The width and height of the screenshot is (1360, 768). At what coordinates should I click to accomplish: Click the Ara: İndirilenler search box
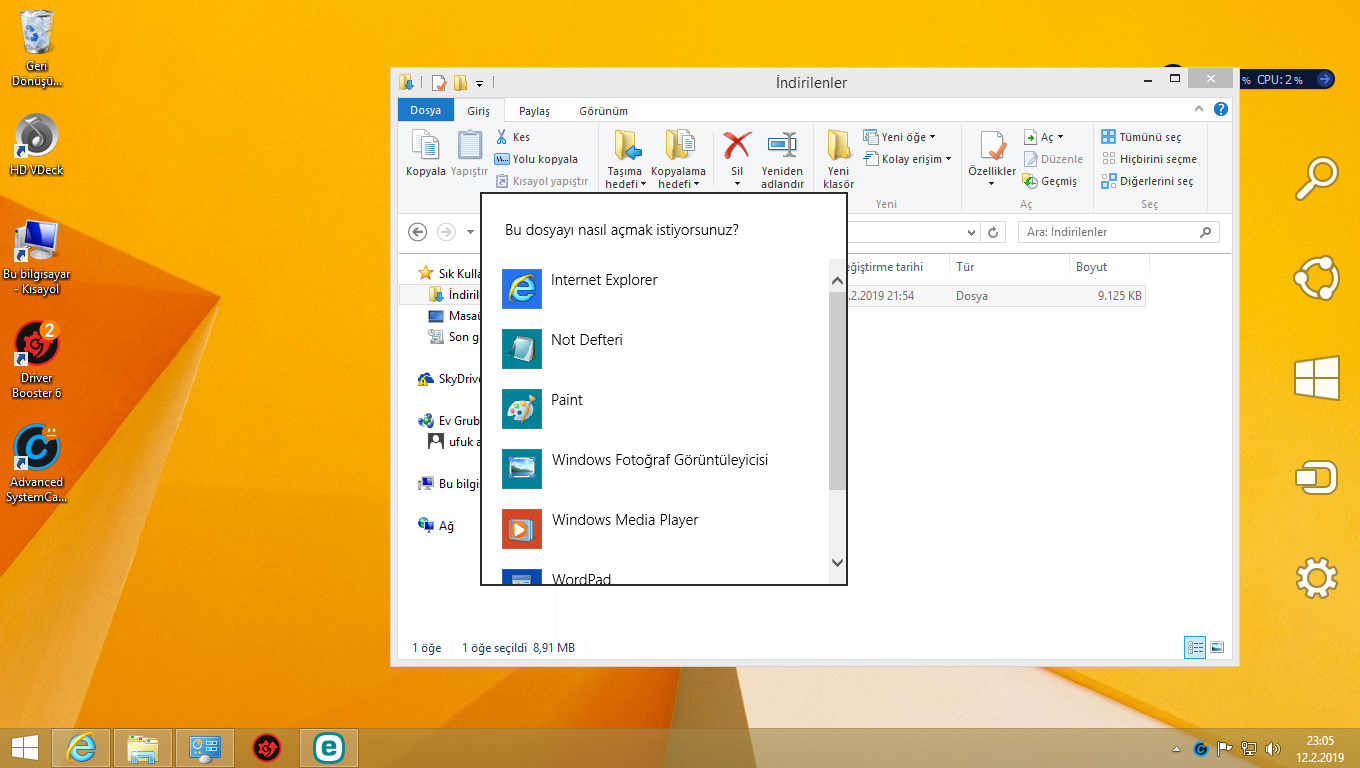tap(1118, 232)
